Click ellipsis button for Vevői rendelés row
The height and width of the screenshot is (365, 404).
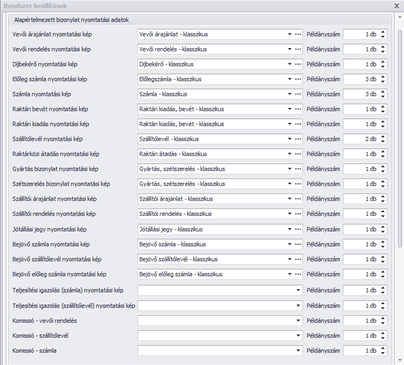[x=298, y=49]
